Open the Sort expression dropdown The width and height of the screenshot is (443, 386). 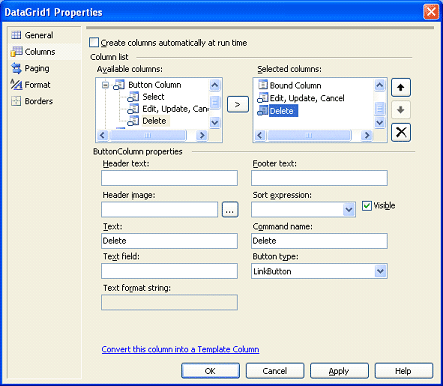click(349, 210)
